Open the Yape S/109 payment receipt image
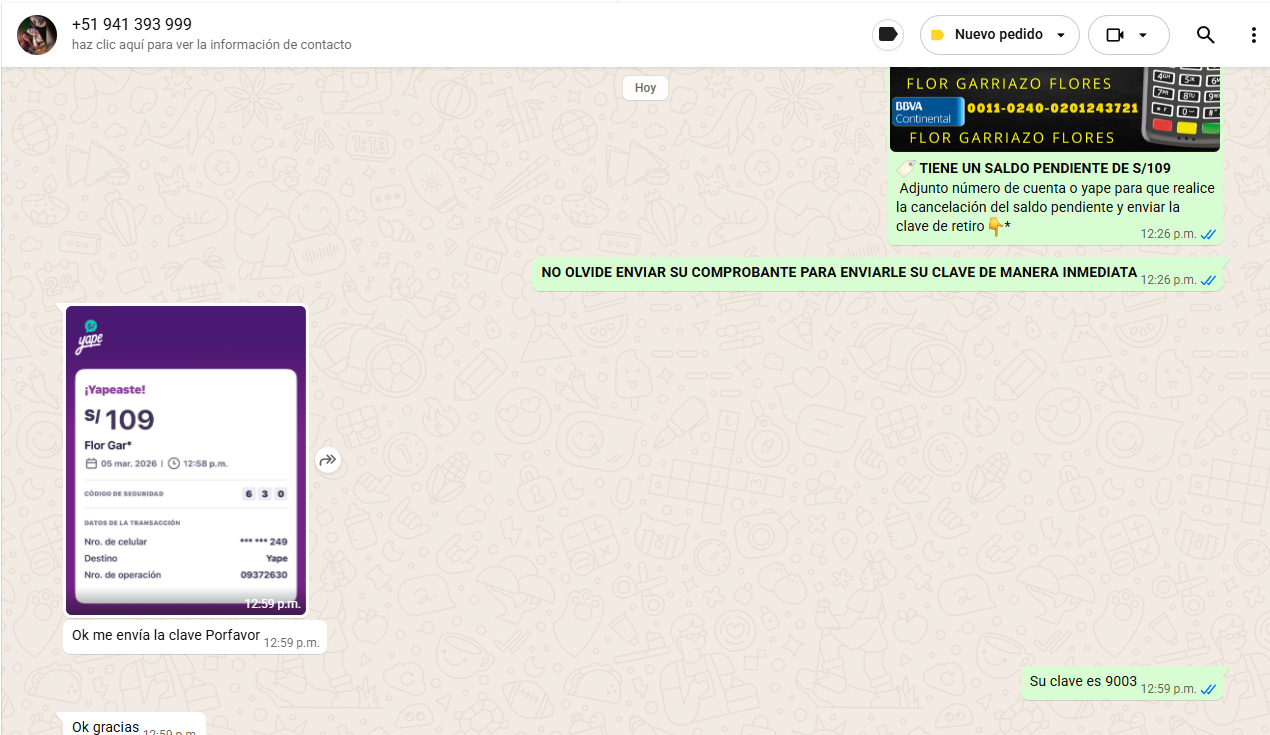 186,460
